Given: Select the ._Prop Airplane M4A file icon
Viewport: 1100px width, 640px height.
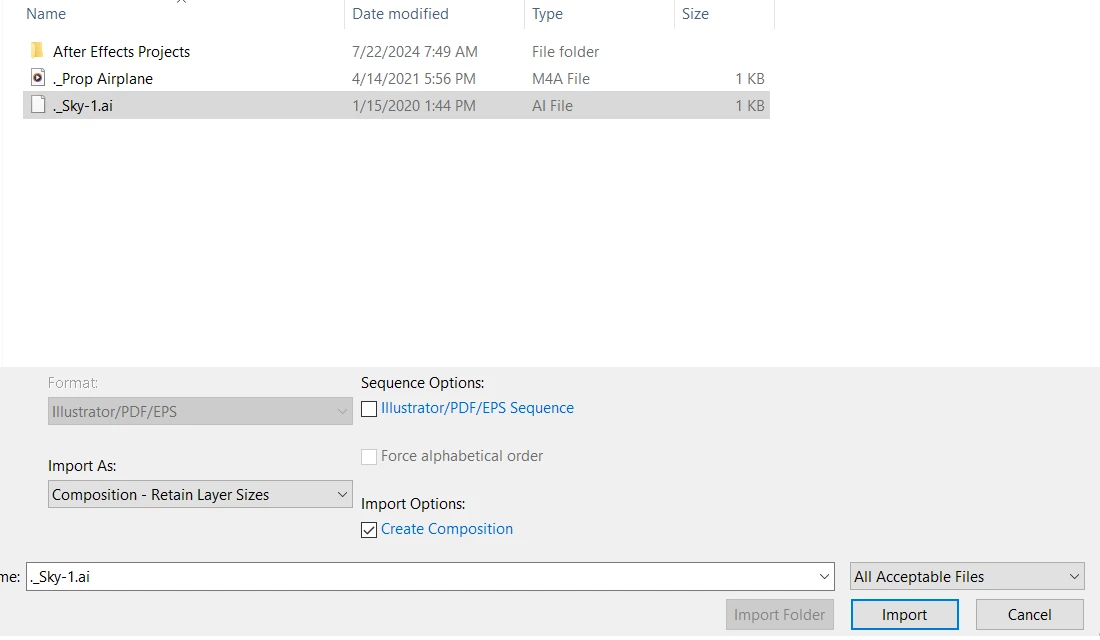Looking at the screenshot, I should [38, 77].
